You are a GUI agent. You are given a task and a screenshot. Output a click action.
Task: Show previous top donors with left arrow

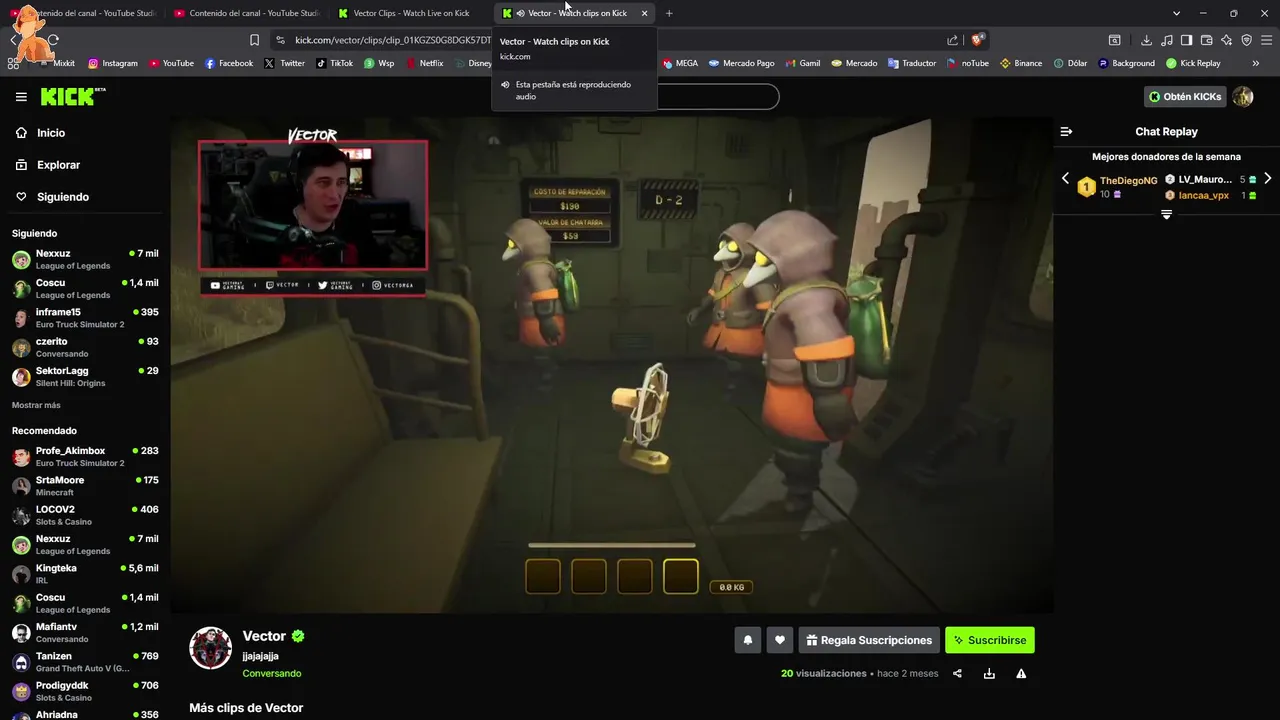point(1065,179)
